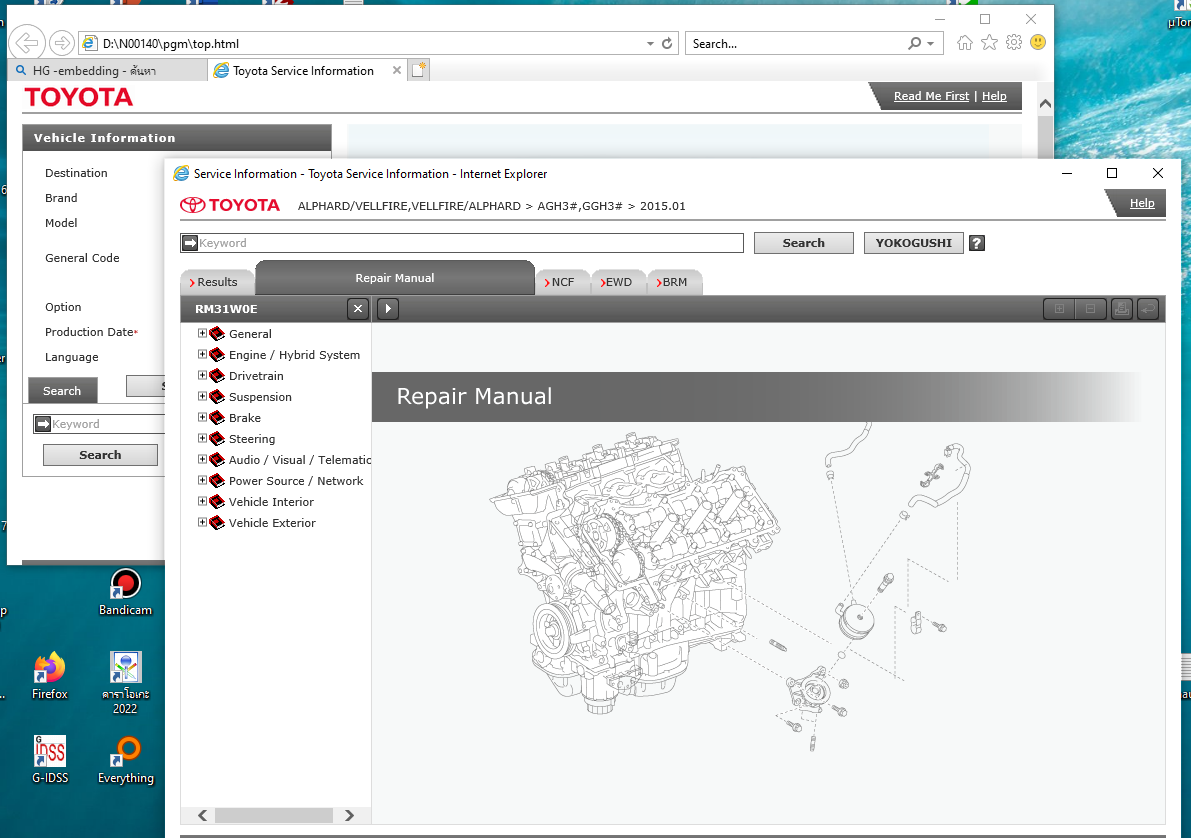Click the Toyota logo in Service Information
1191x838 pixels.
pos(230,205)
